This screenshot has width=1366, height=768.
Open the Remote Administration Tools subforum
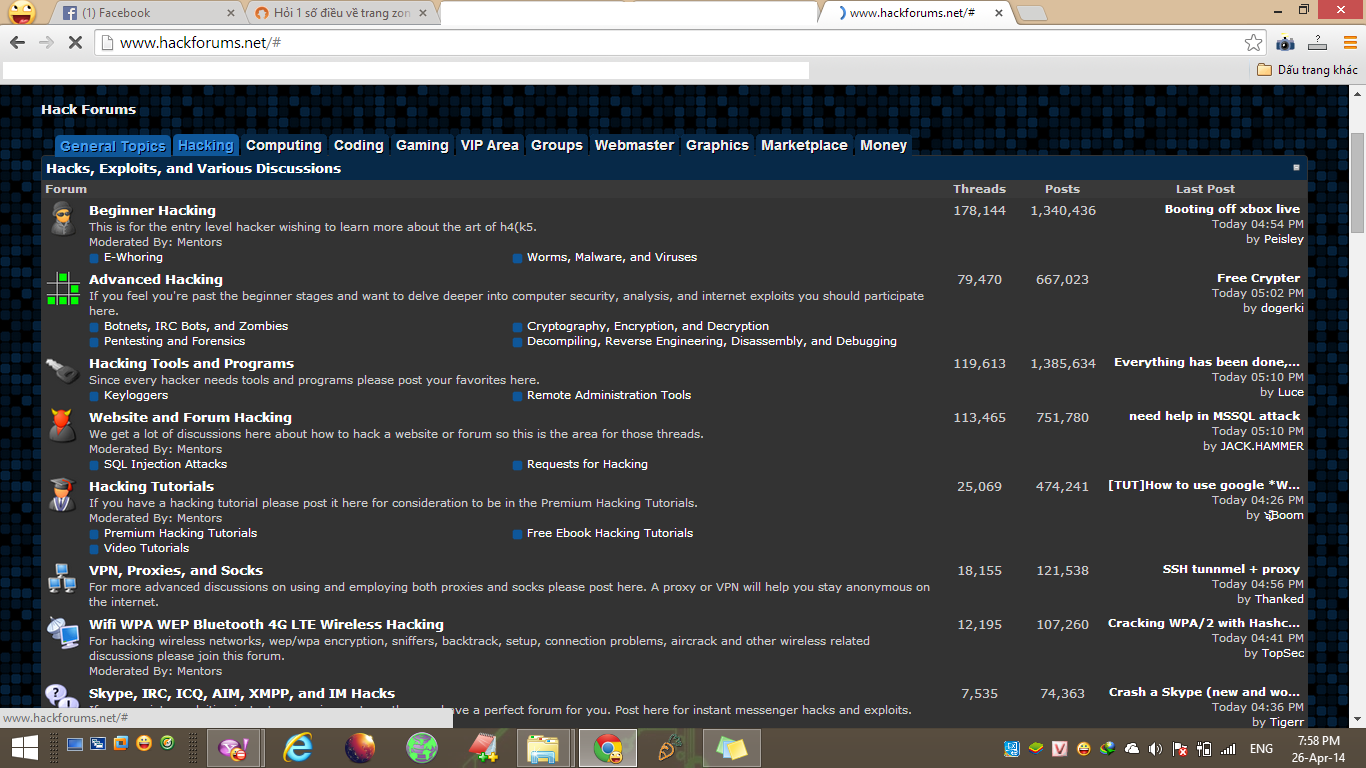[609, 395]
